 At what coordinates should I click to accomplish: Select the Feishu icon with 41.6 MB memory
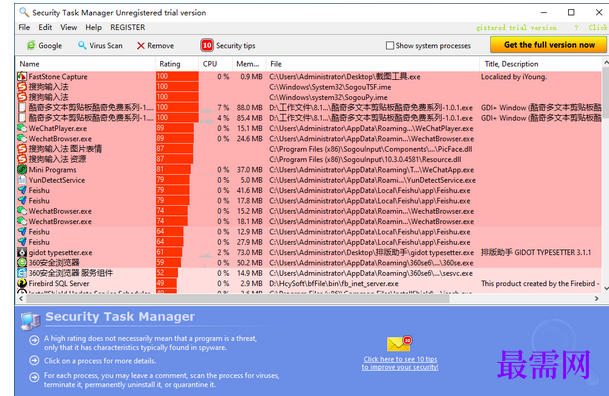click(x=22, y=190)
